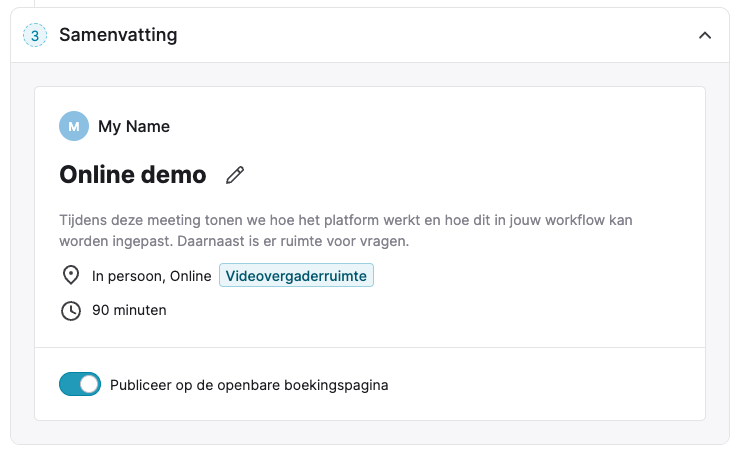Screen dimensions: 743x456
Task: Open the Videovergaderruimte badge
Action: click(296, 275)
